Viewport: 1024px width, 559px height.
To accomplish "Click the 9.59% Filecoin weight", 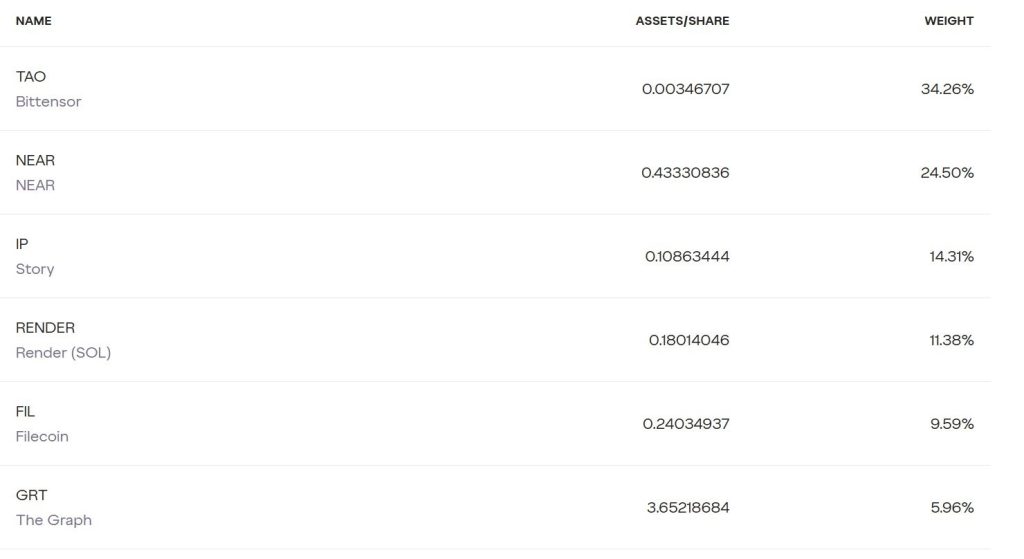I will 951,424.
